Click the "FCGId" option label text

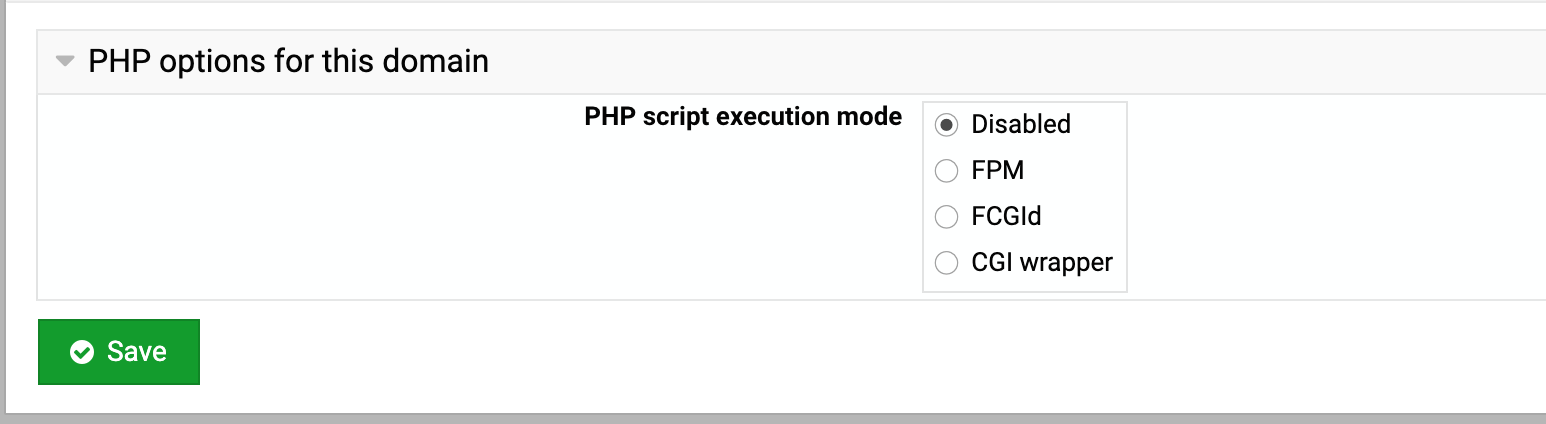coord(1007,216)
